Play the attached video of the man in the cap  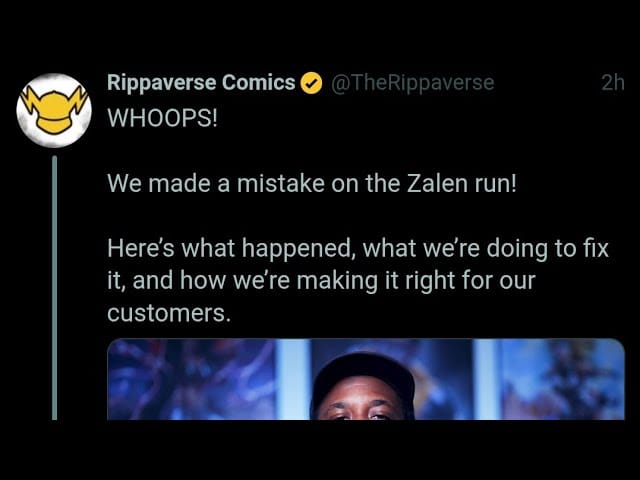coord(366,379)
